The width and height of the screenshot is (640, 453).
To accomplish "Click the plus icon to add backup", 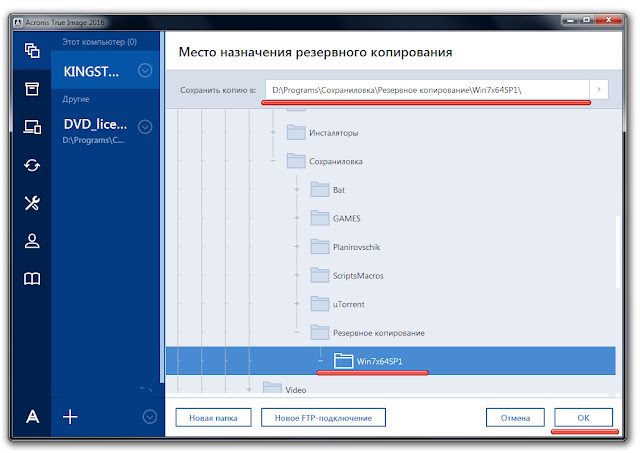I will click(71, 417).
